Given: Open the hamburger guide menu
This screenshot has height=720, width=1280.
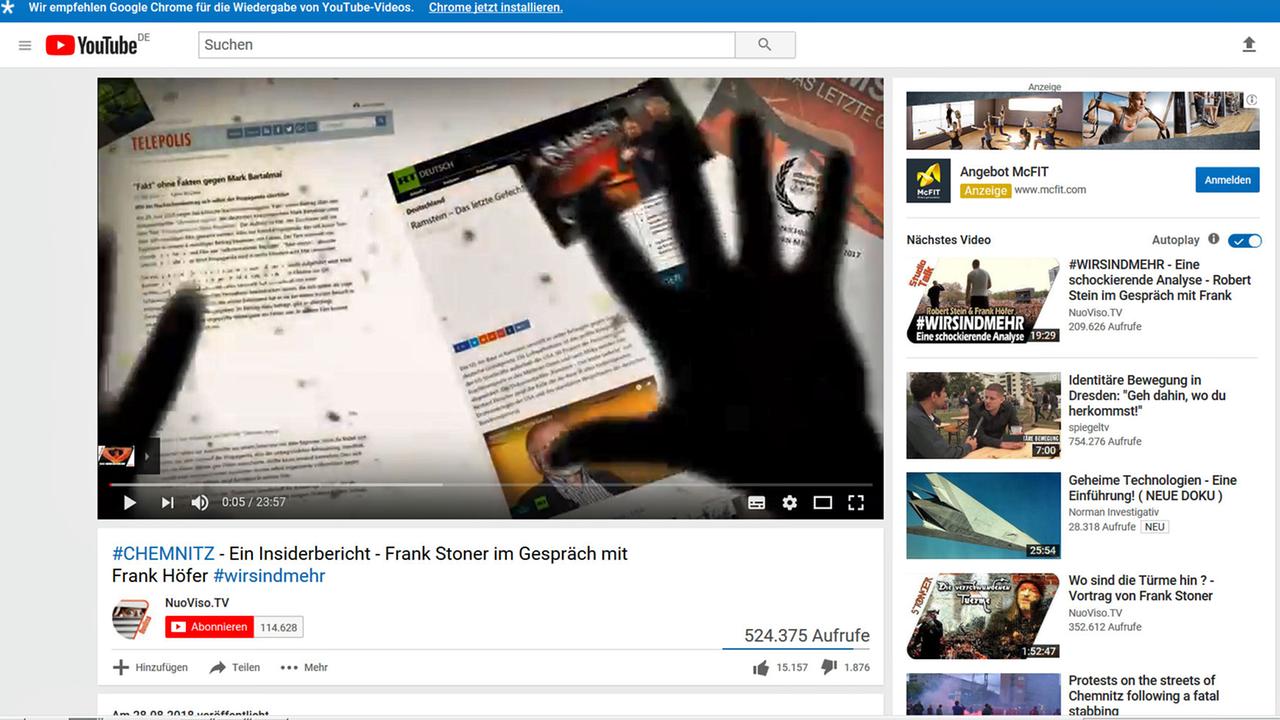Looking at the screenshot, I should coord(25,45).
